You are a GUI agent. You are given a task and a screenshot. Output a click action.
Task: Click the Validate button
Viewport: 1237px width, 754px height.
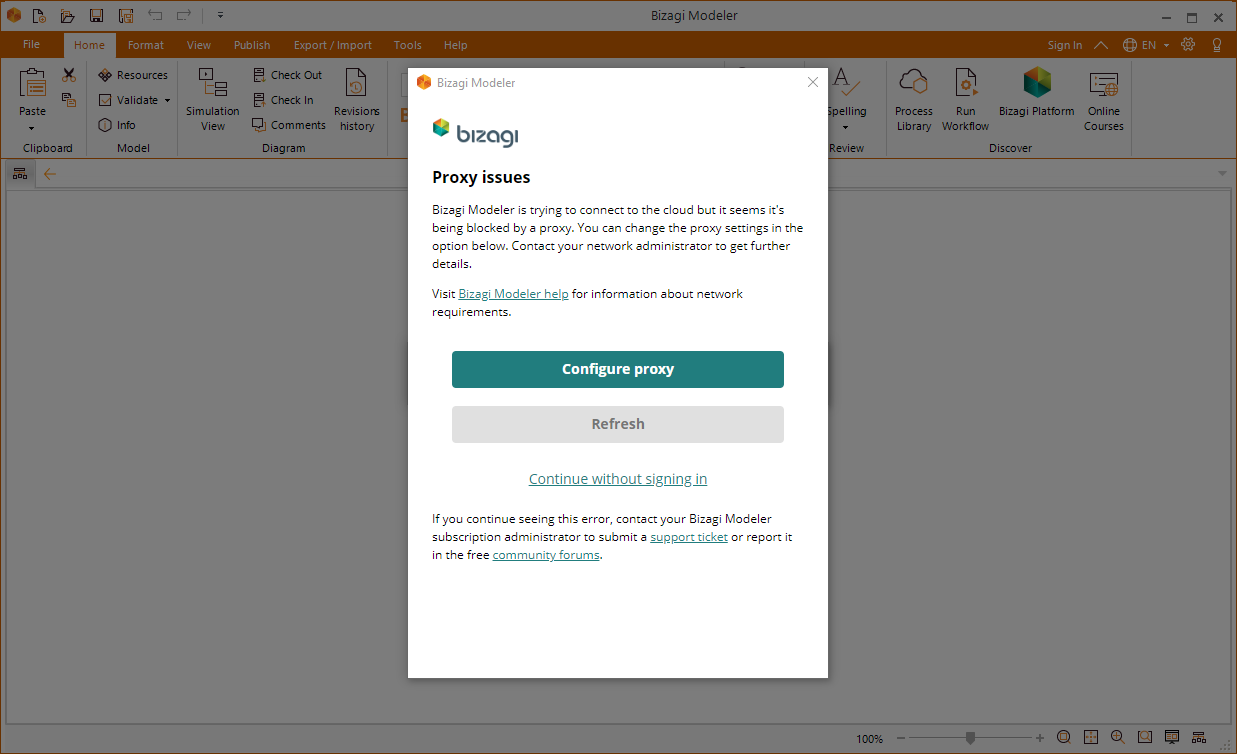(x=128, y=100)
